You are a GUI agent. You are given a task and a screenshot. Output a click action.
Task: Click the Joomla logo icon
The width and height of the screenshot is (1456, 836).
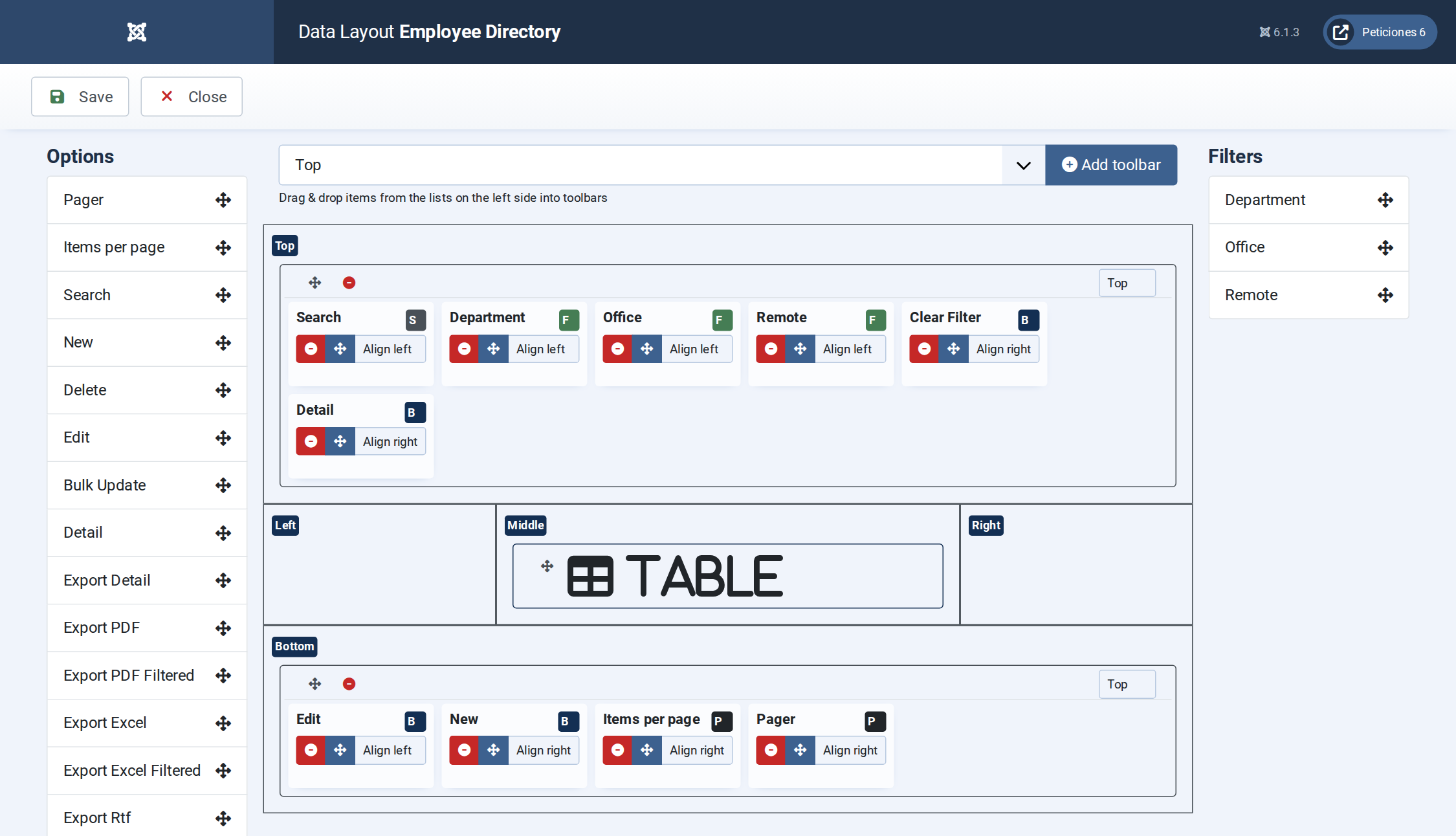[x=137, y=32]
